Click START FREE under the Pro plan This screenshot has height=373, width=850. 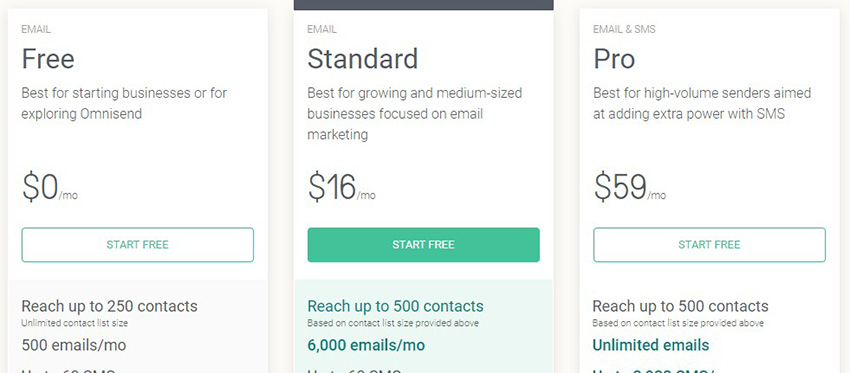(x=709, y=245)
